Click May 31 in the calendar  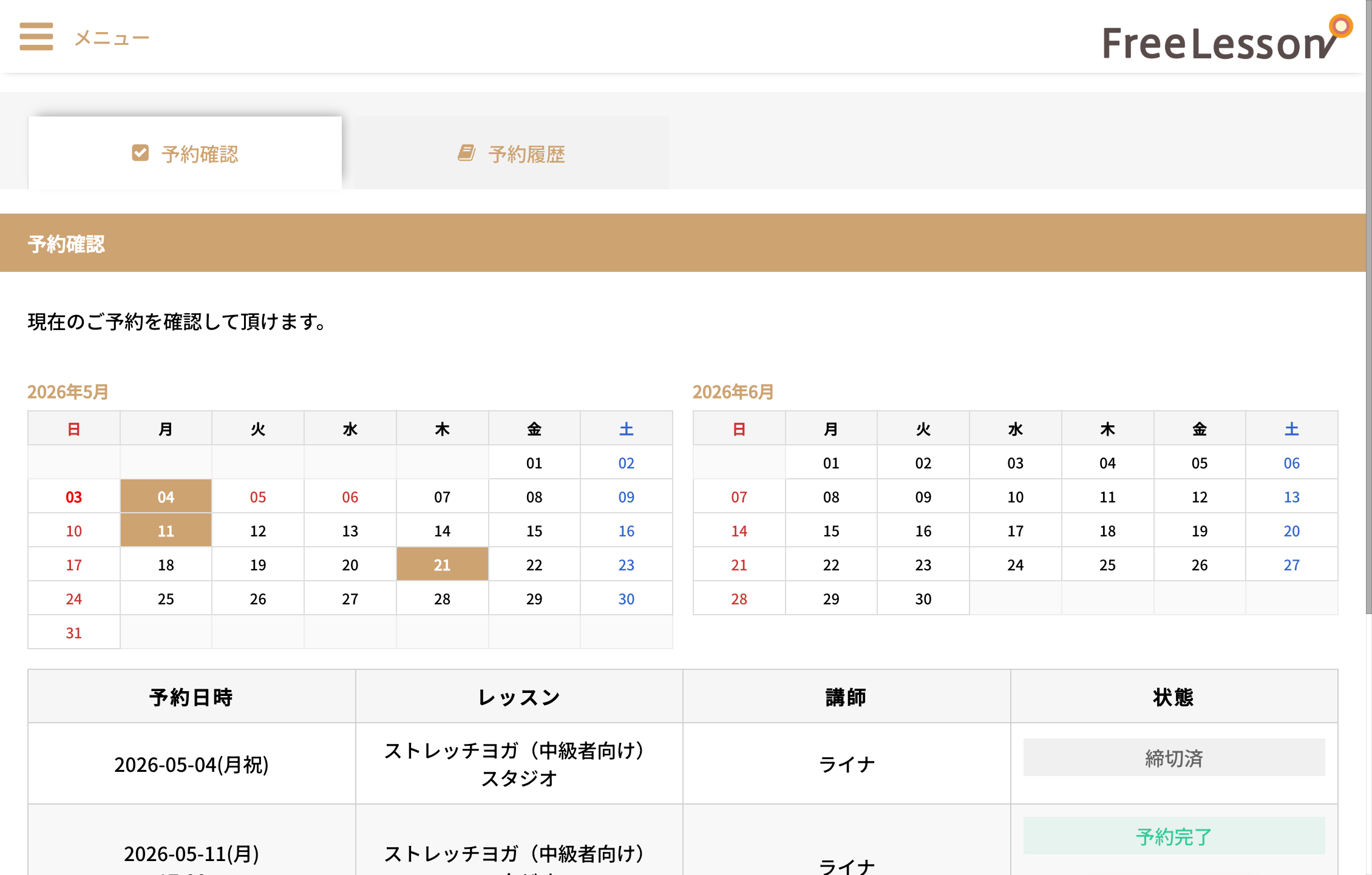[73, 632]
